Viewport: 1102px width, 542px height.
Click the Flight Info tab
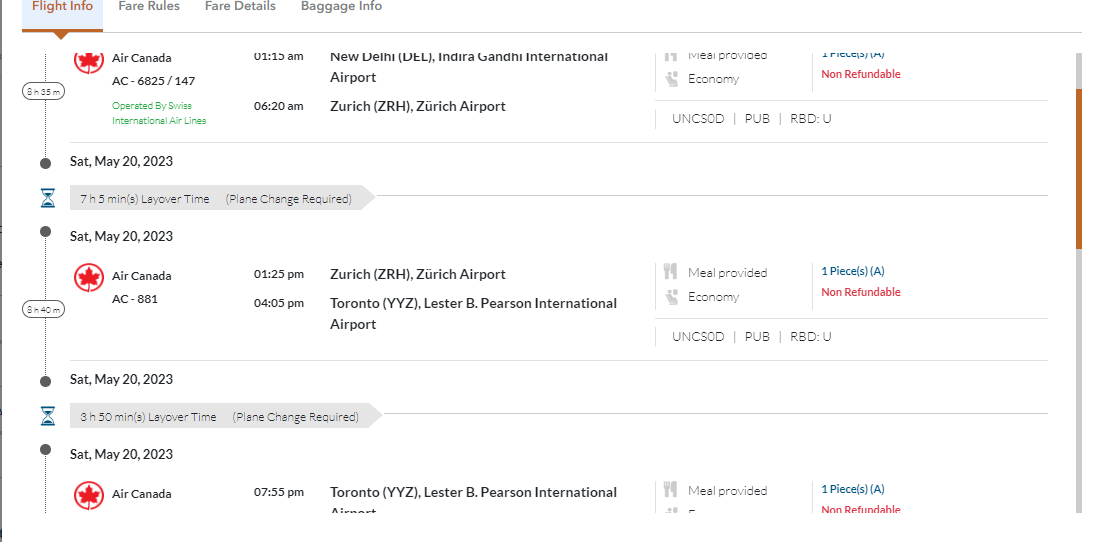[62, 7]
